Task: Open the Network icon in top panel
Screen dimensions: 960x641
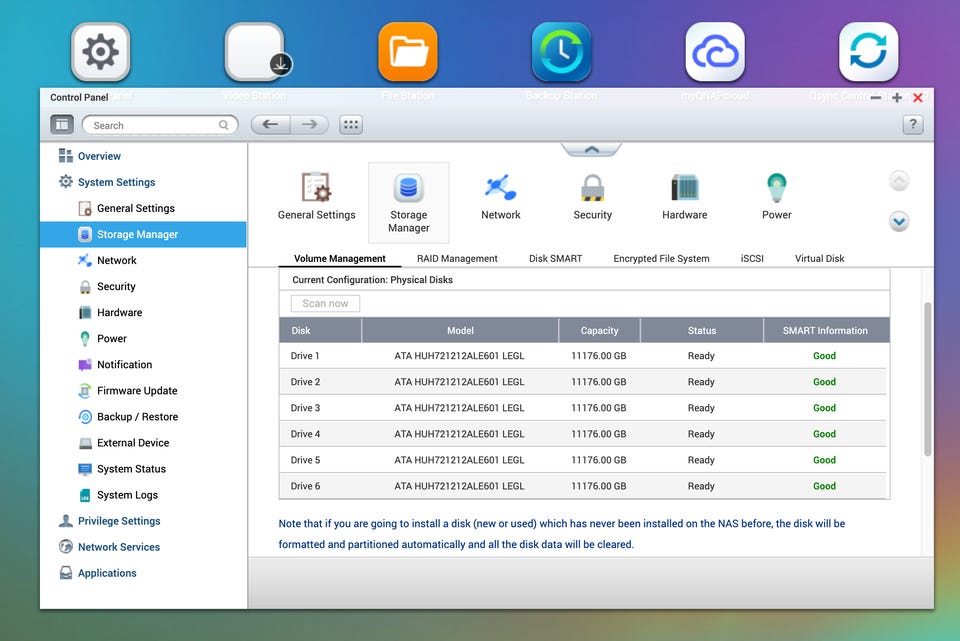Action: [x=500, y=188]
